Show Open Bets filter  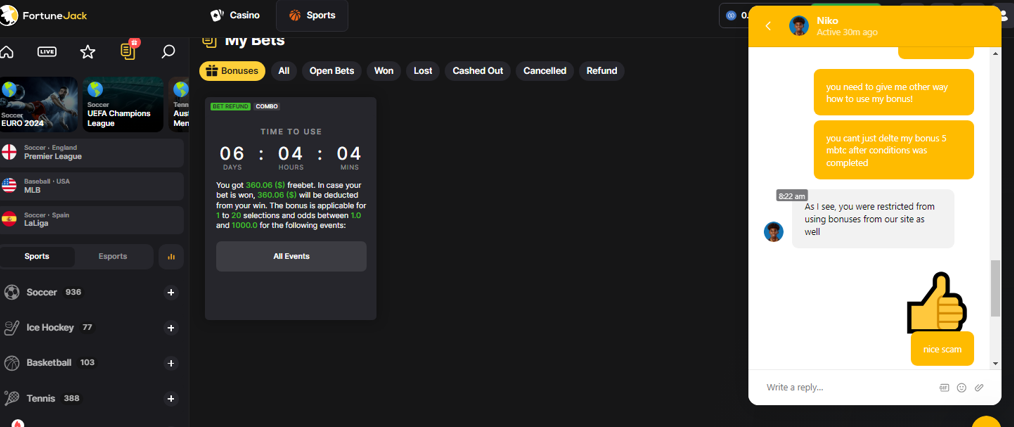tap(332, 71)
